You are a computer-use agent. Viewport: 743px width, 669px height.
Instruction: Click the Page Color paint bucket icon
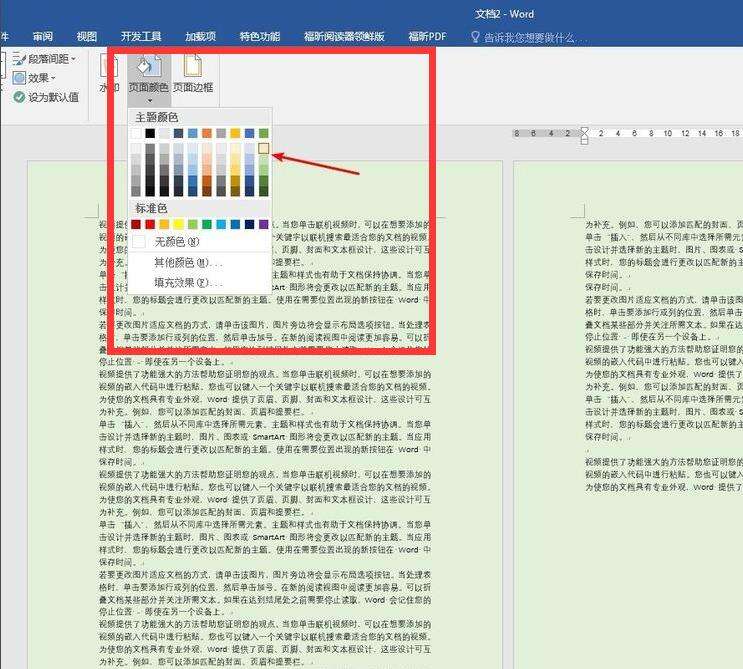tap(149, 66)
